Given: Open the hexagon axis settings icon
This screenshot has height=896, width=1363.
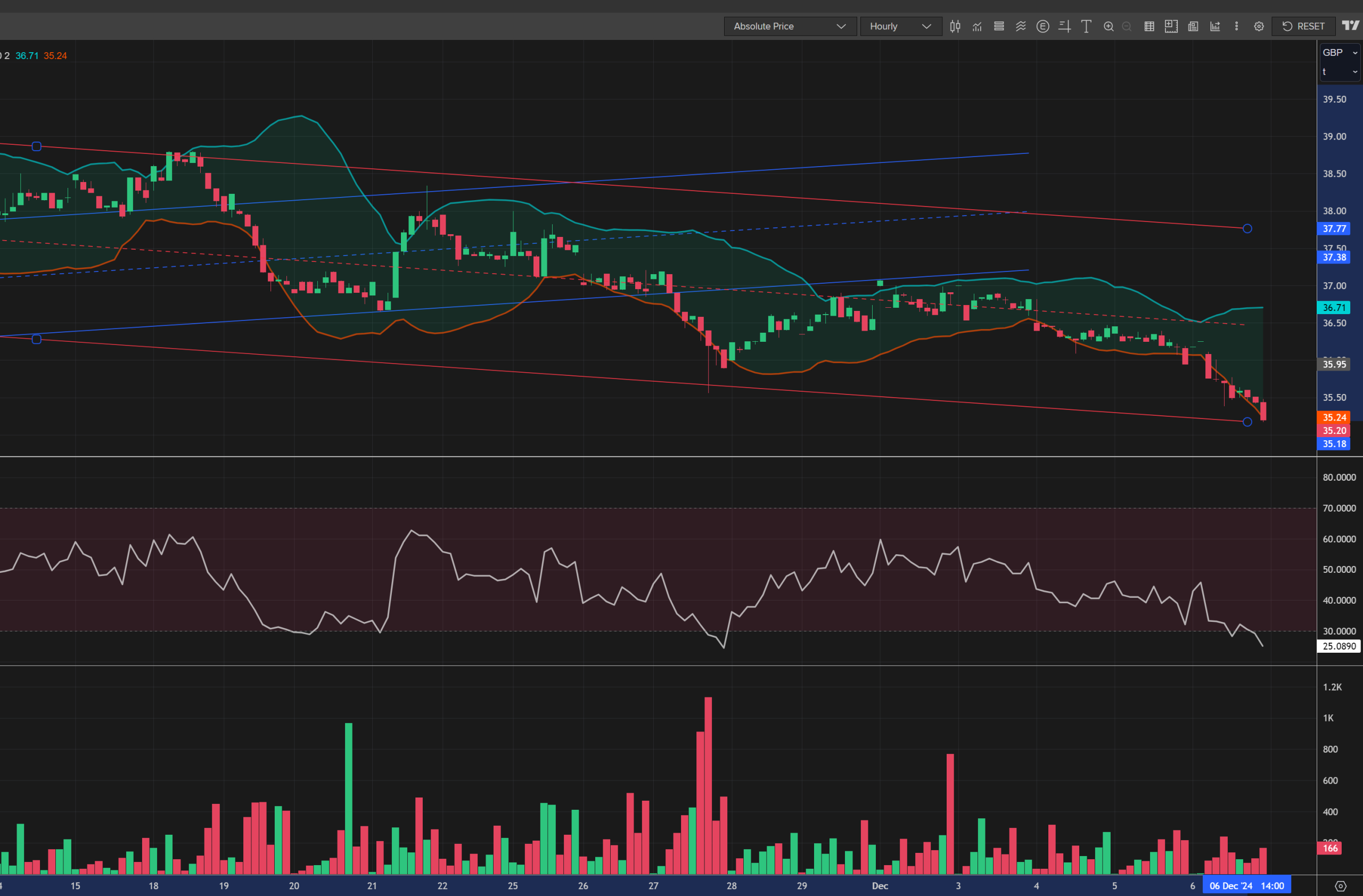Looking at the screenshot, I should pos(1341,886).
